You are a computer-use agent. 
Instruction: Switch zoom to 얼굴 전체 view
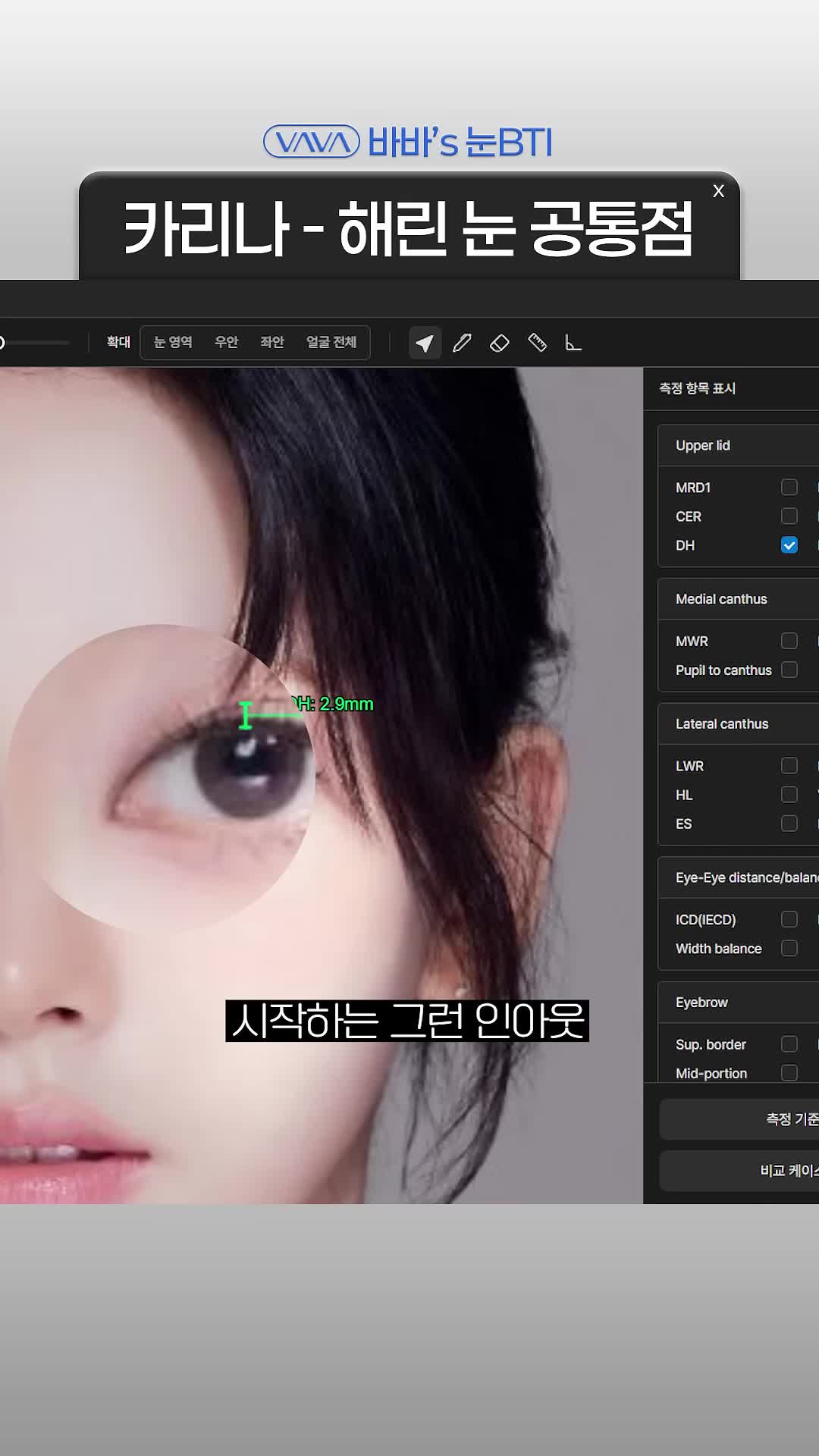[x=331, y=342]
